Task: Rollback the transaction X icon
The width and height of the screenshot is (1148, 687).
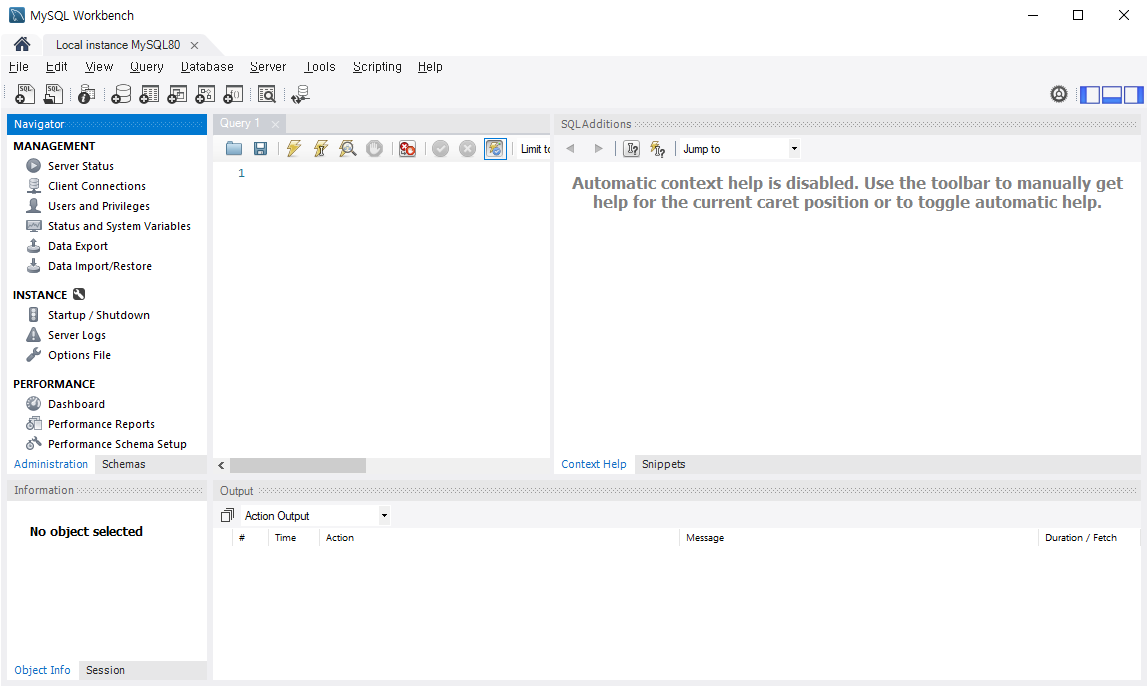Action: coord(467,149)
